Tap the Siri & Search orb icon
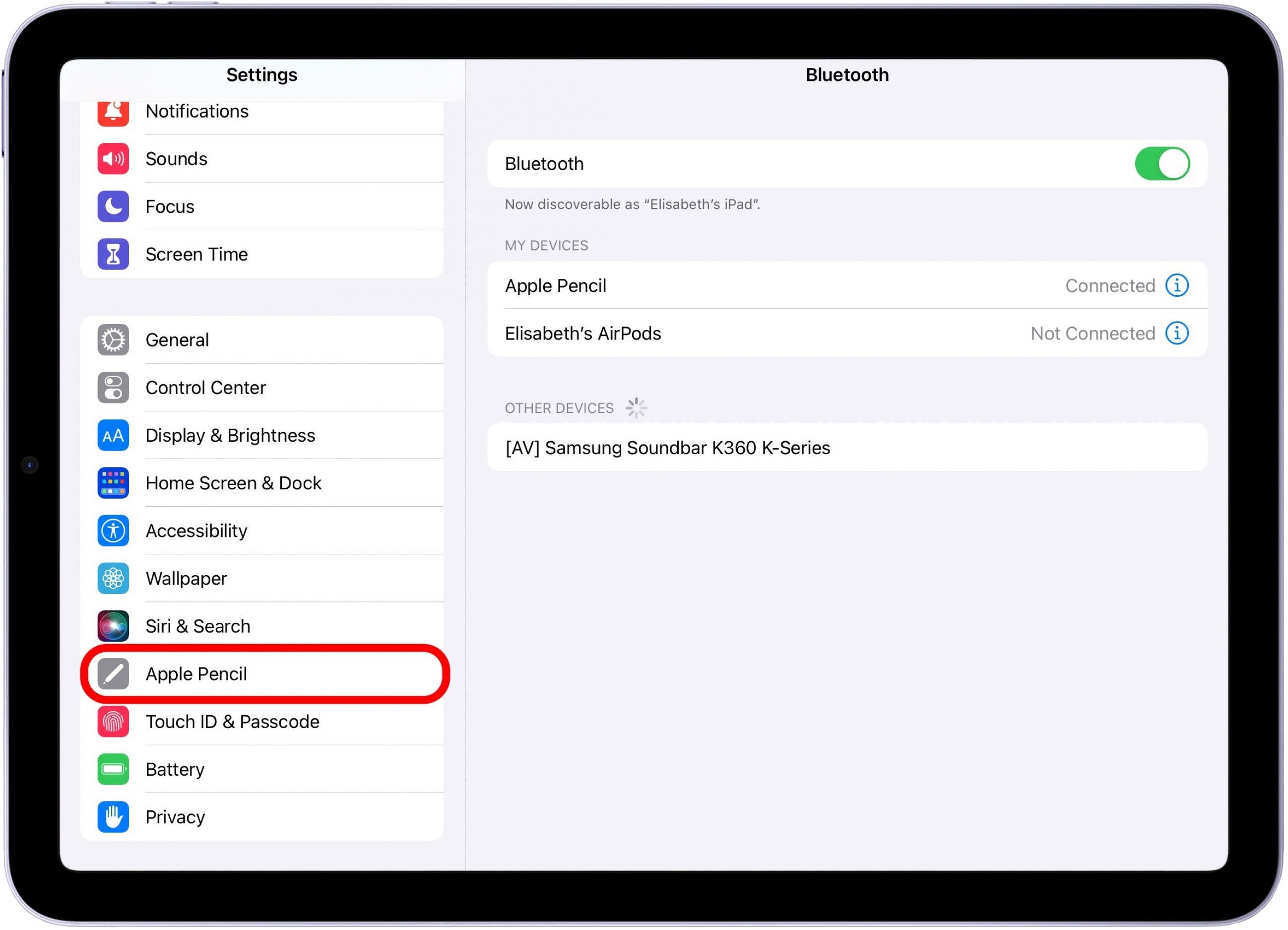Viewport: 1288px width, 930px height. (x=113, y=626)
